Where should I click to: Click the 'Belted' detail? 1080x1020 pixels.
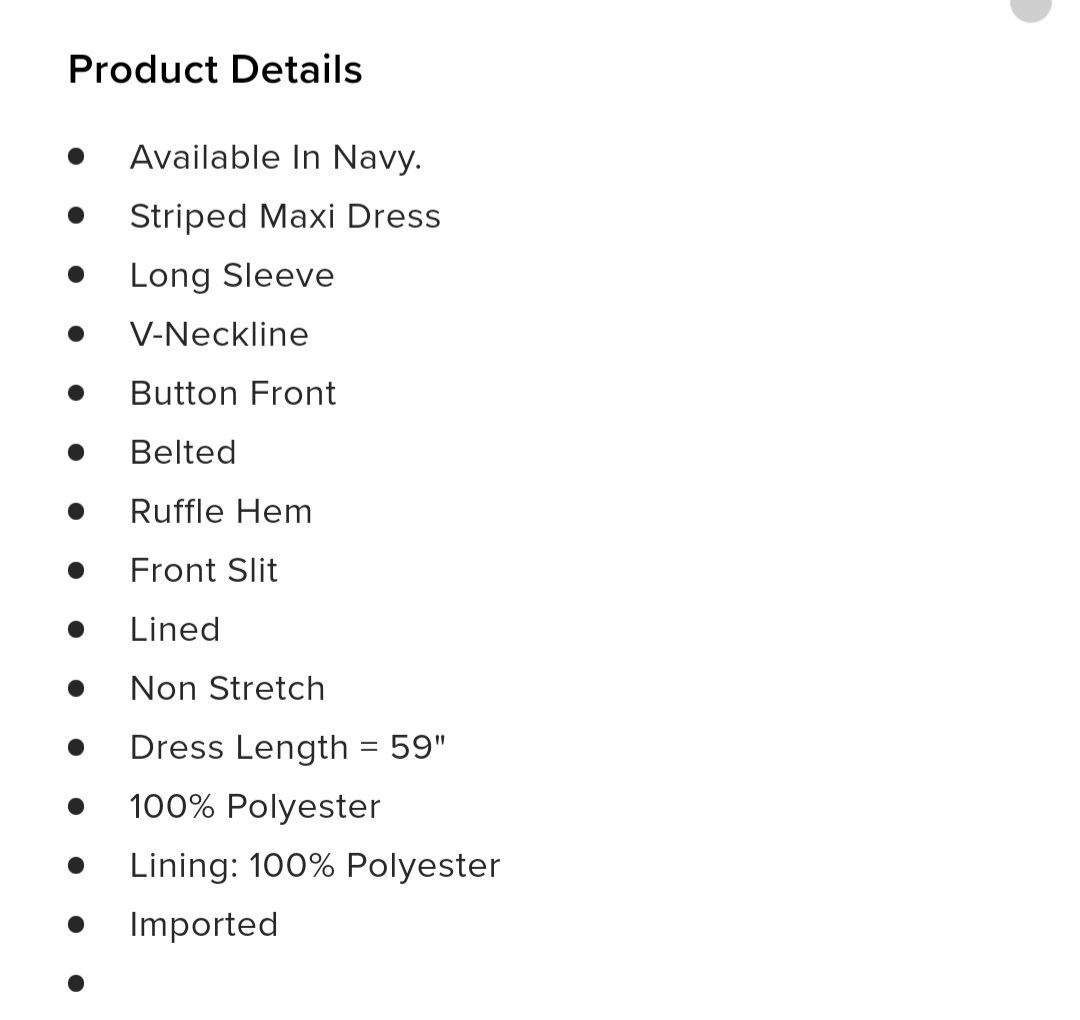click(183, 452)
